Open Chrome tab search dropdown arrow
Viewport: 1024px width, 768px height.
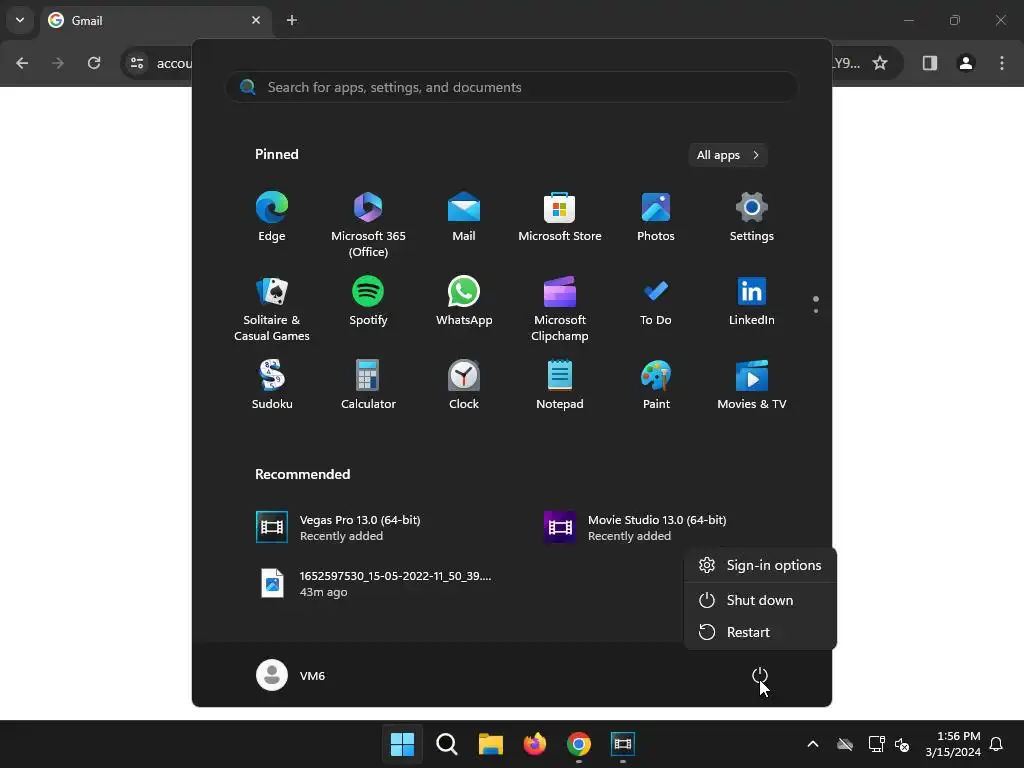point(20,20)
